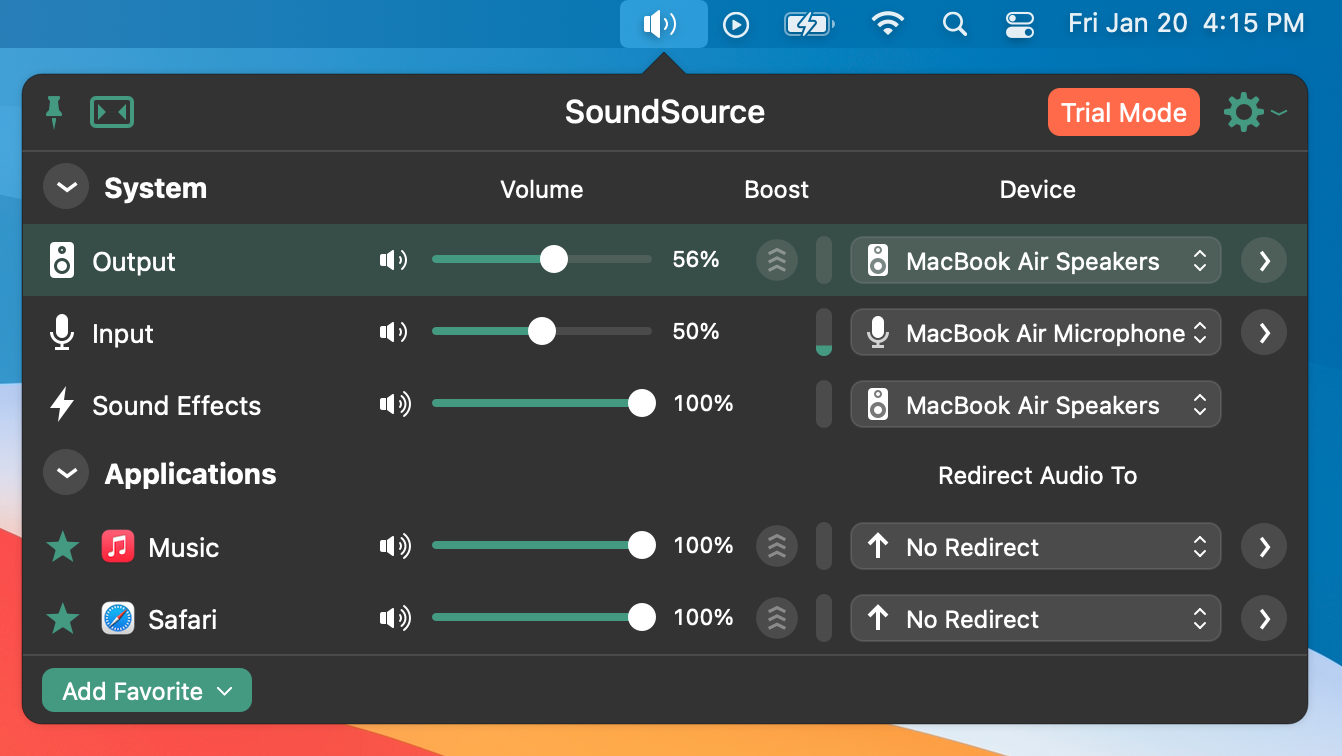Click the Safari app icon
The width and height of the screenshot is (1342, 756).
pos(118,618)
